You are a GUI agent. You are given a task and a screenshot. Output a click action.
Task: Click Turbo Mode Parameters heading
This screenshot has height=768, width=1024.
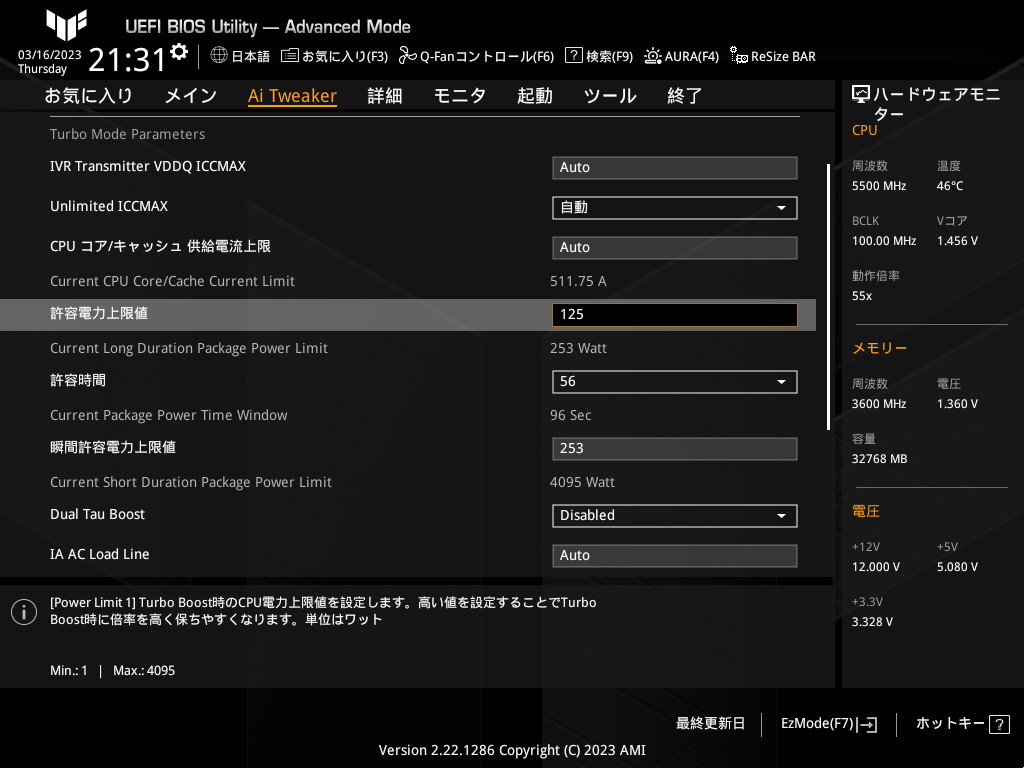point(127,135)
